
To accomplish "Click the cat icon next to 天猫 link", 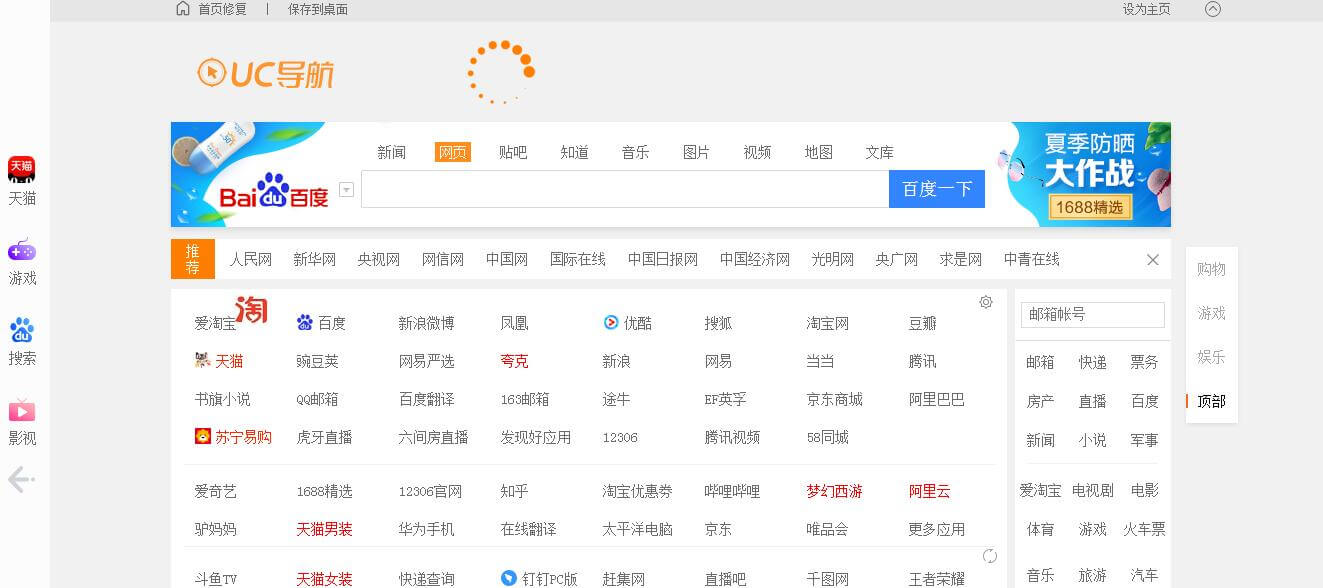I will coord(199,360).
